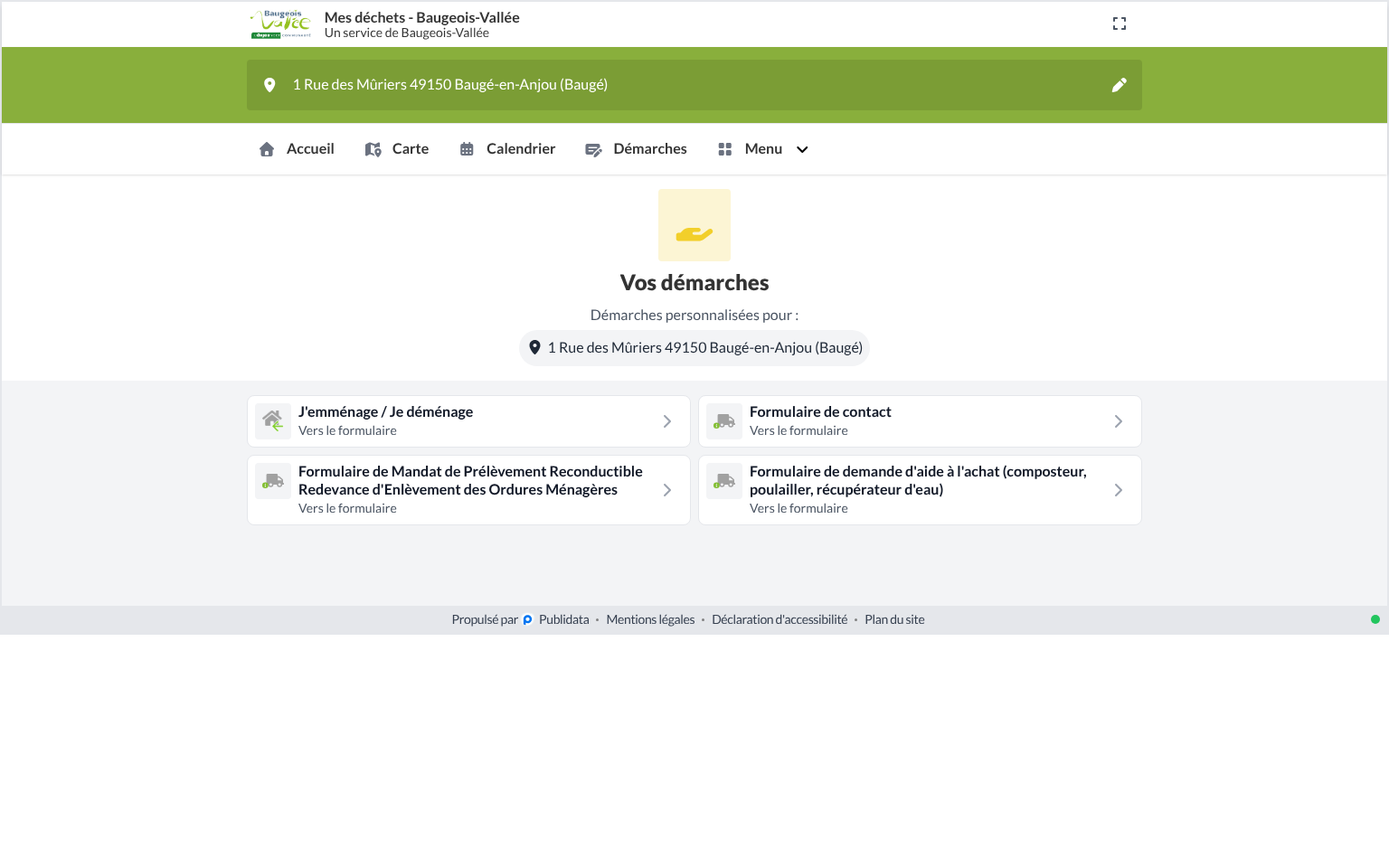Click the pencil edit address icon
The image size is (1389, 868).
click(1120, 85)
